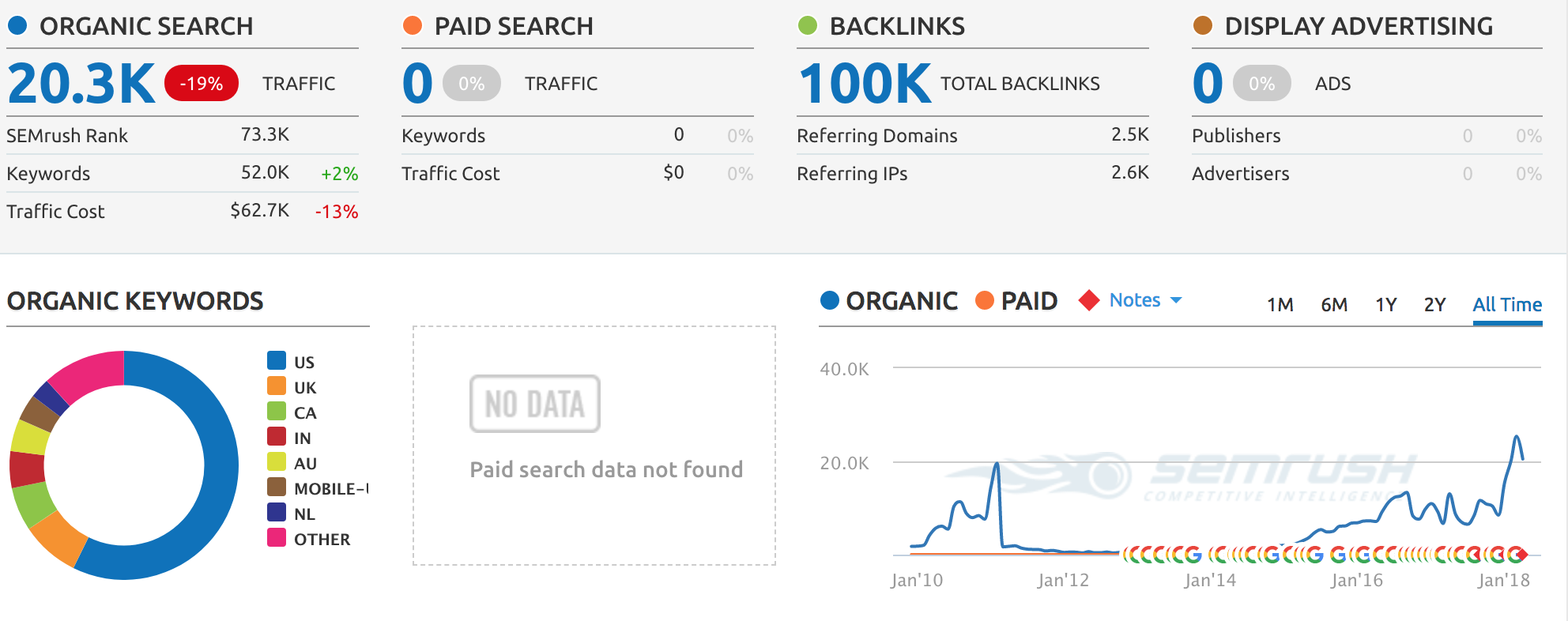Image resolution: width=1568 pixels, height=621 pixels.
Task: Select the pink OTHER donut segment
Action: [89, 373]
